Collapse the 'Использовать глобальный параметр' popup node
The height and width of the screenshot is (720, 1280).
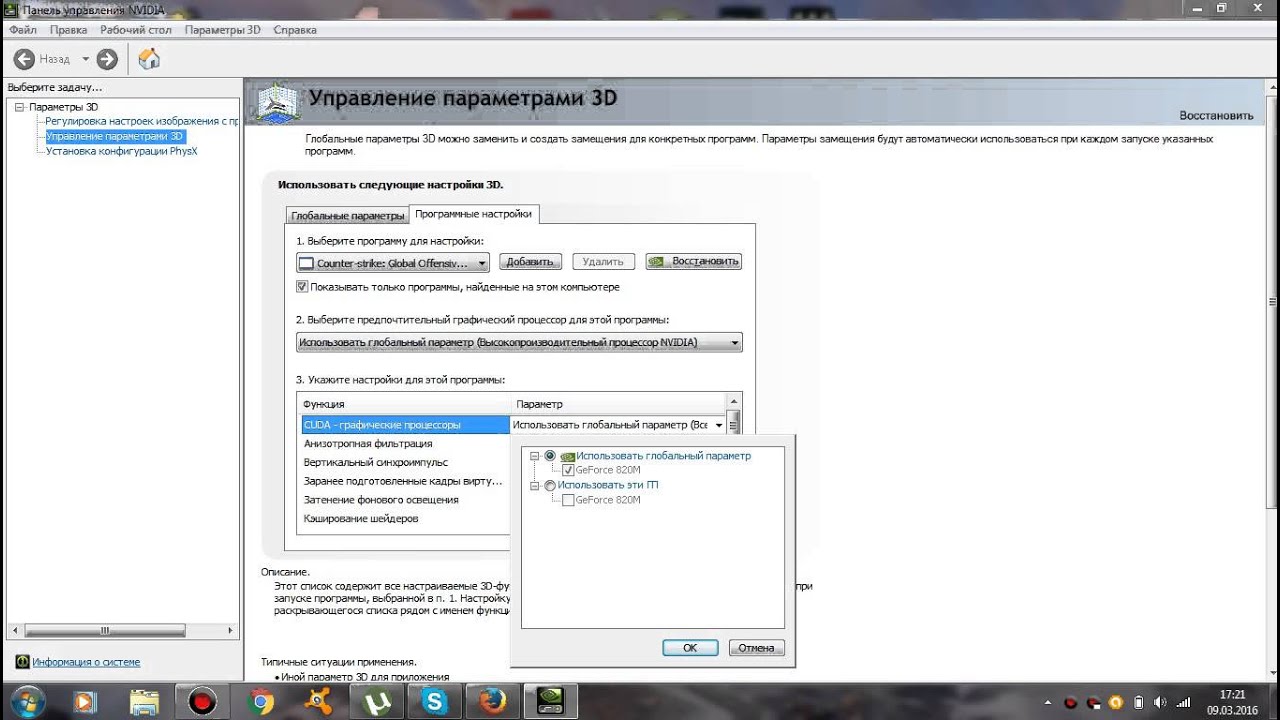click(535, 456)
